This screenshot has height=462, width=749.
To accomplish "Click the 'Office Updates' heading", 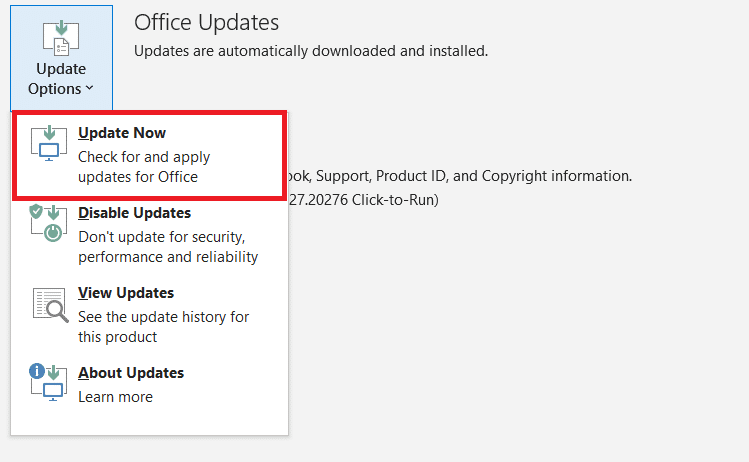I will tap(206, 22).
